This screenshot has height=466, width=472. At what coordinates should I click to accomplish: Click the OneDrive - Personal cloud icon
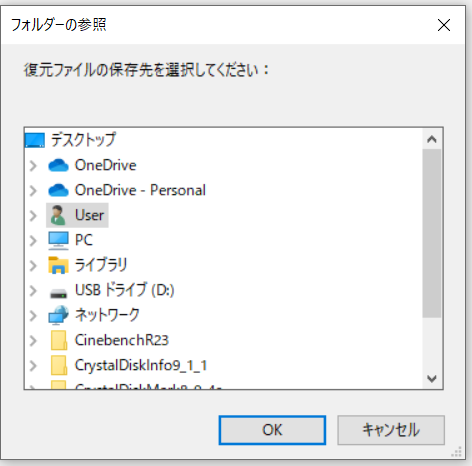[x=58, y=190]
